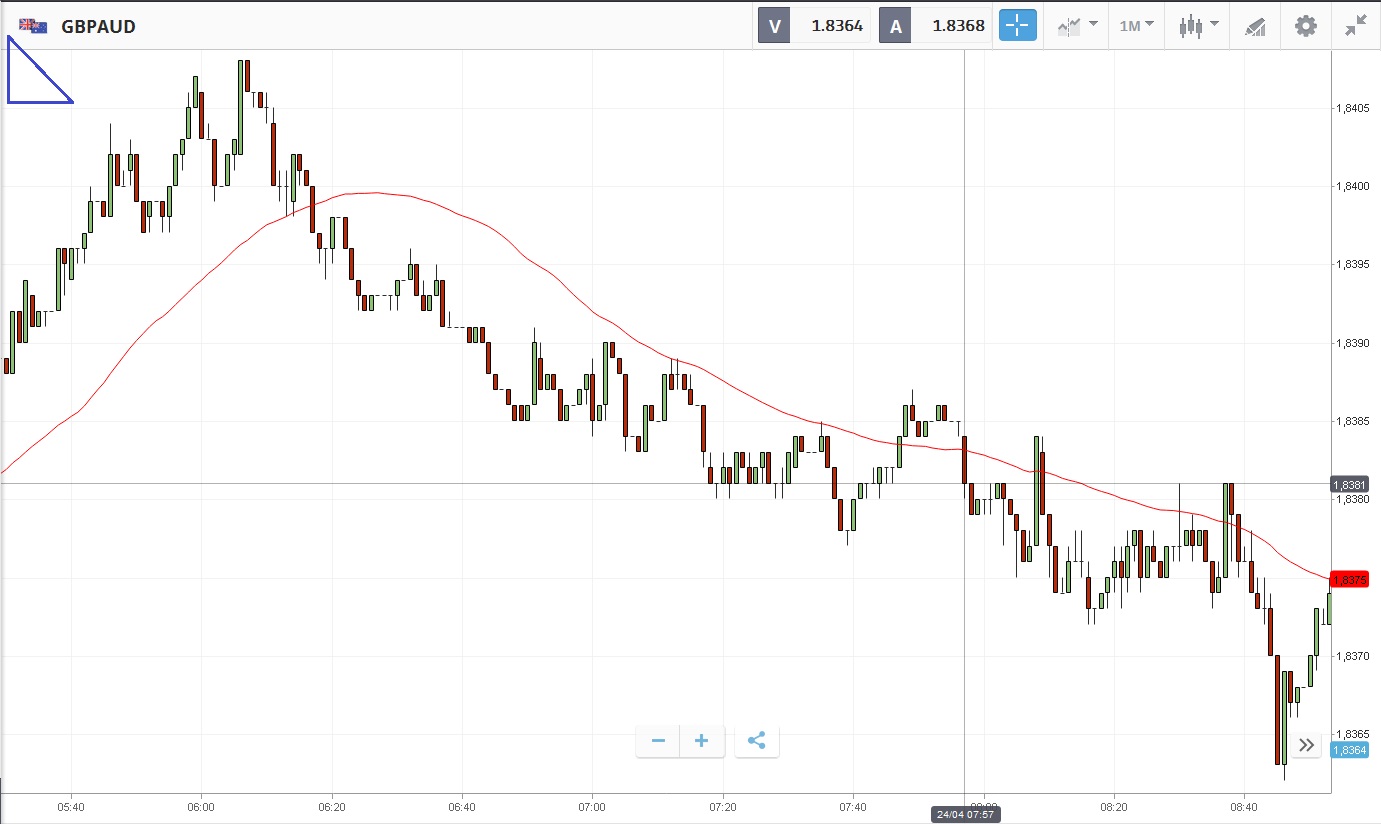1381x824 pixels.
Task: Share the chart
Action: (x=757, y=741)
